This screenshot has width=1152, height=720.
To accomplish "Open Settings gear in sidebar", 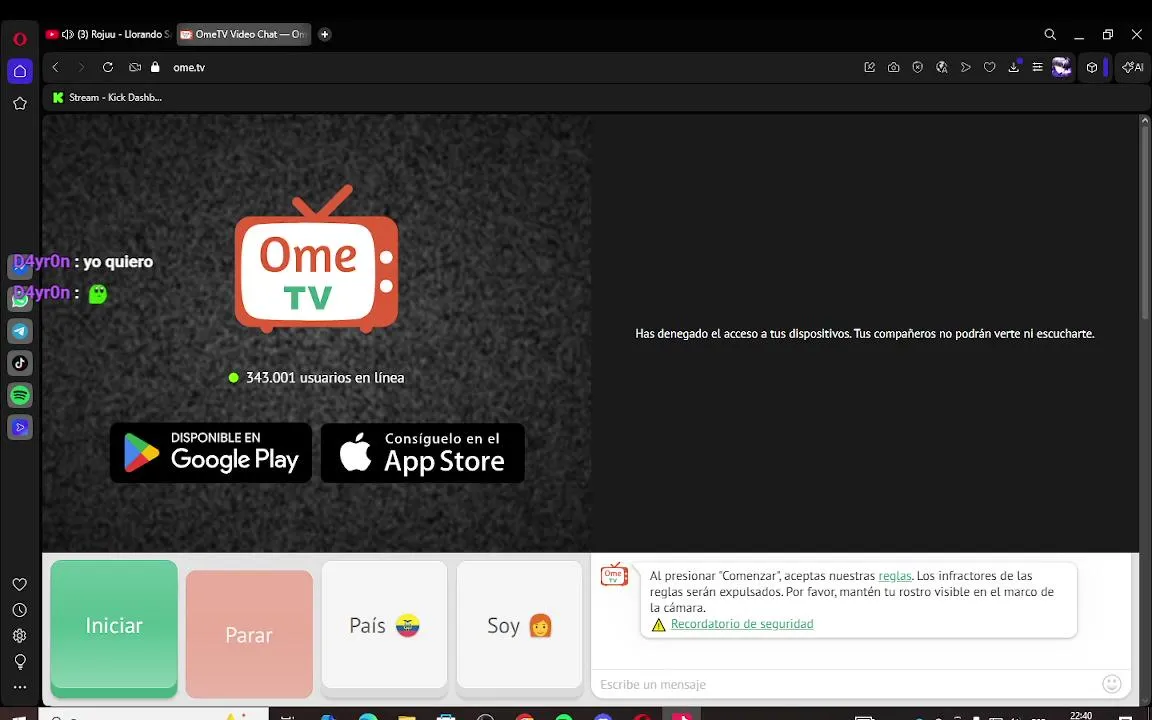I will [x=20, y=636].
